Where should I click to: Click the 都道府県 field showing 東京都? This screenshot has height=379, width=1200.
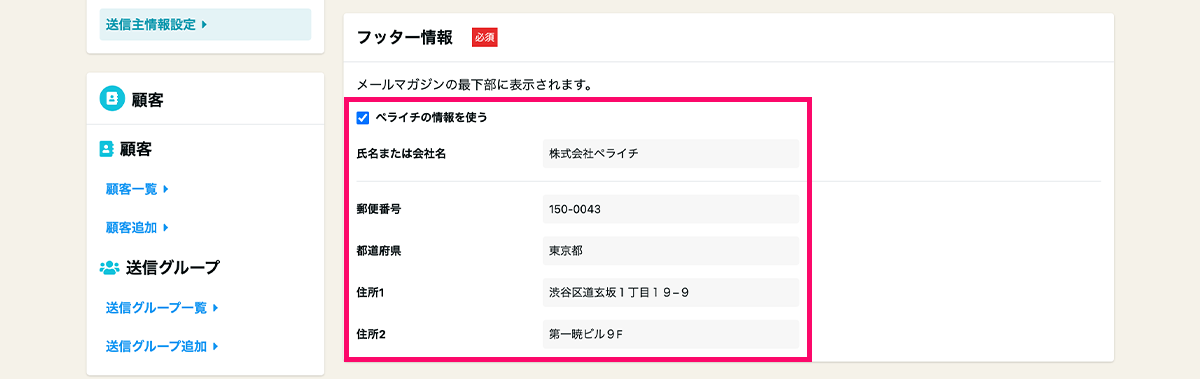pos(670,251)
